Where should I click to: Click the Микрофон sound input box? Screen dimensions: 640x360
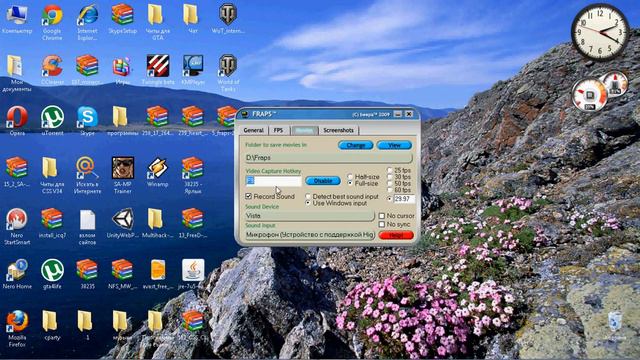pos(310,235)
